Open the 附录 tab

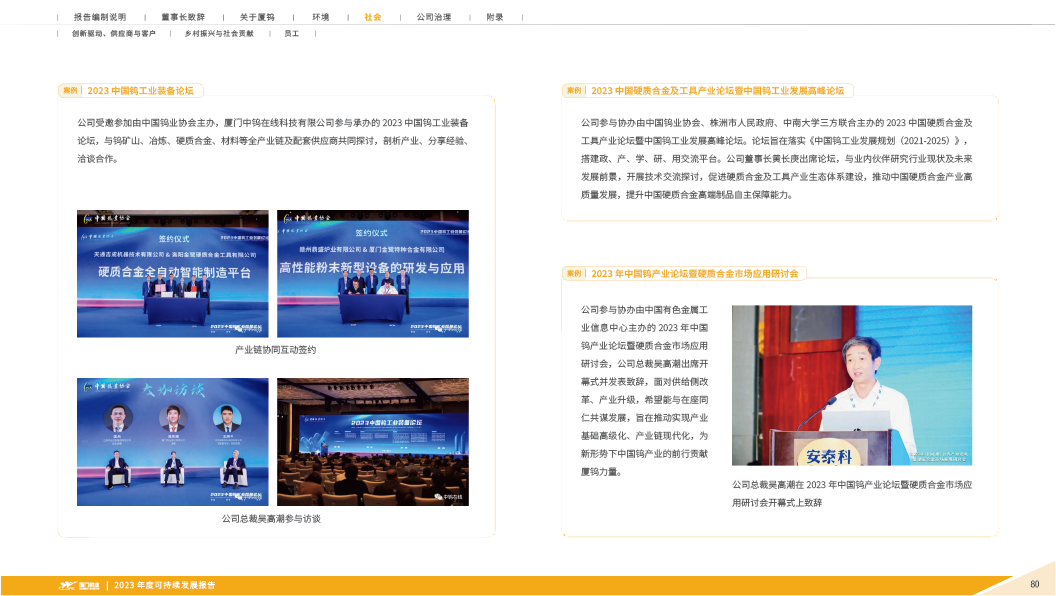(495, 17)
